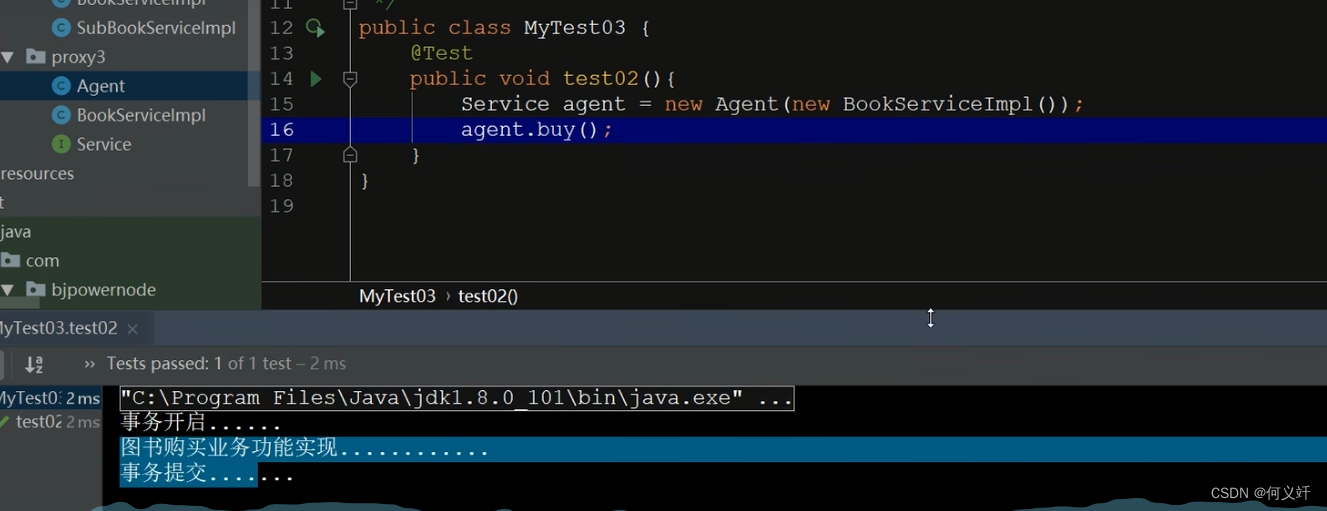This screenshot has width=1327, height=511.
Task: Close the MyTest03.test02 run tab
Action: pos(132,328)
